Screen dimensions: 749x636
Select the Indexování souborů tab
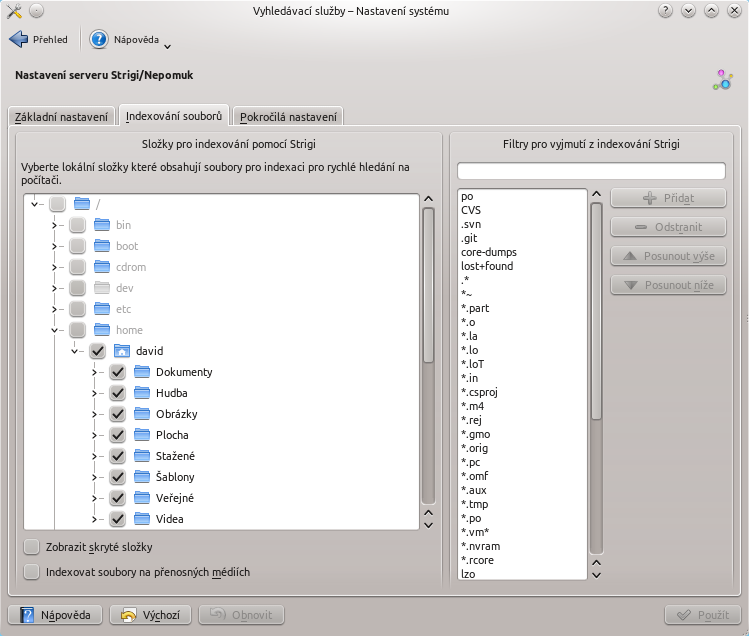click(x=174, y=116)
